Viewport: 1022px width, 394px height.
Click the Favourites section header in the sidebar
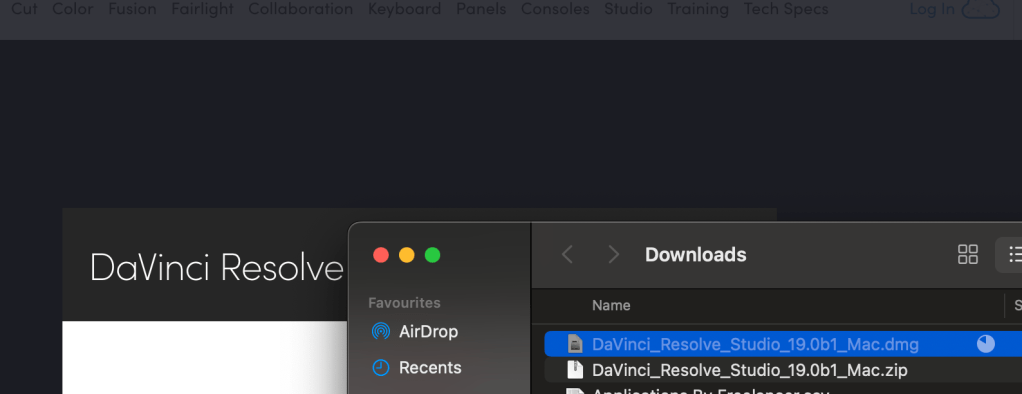[404, 303]
